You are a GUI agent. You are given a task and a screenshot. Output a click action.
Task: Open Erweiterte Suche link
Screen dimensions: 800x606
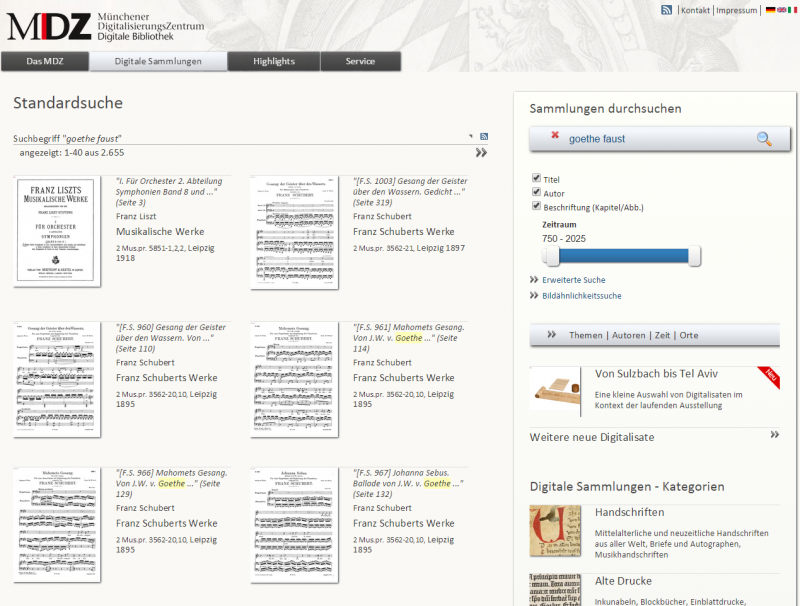click(573, 280)
